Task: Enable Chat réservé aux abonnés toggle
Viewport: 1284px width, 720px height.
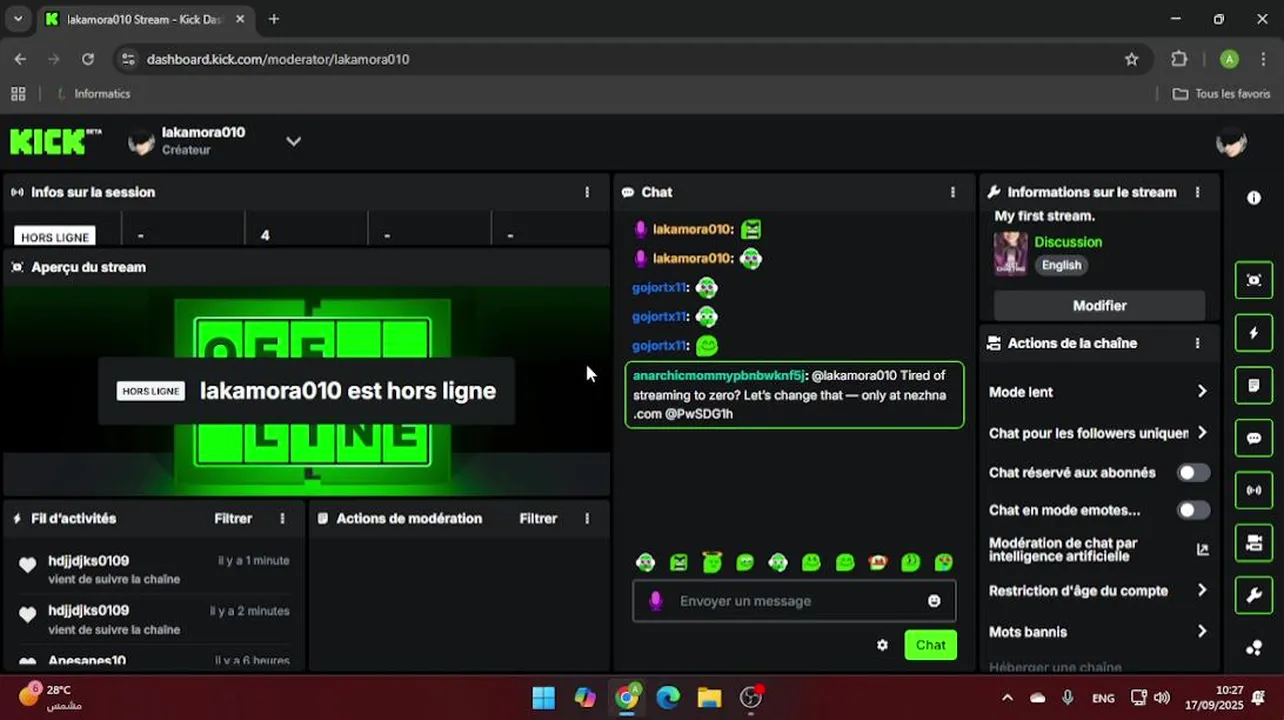Action: (1193, 473)
